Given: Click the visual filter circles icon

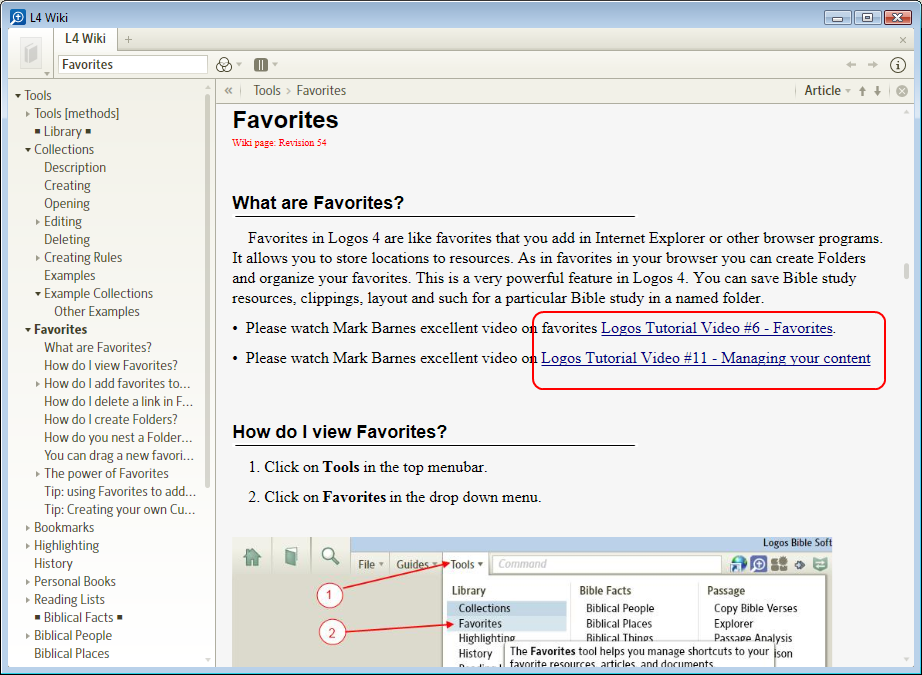Looking at the screenshot, I should tap(223, 65).
